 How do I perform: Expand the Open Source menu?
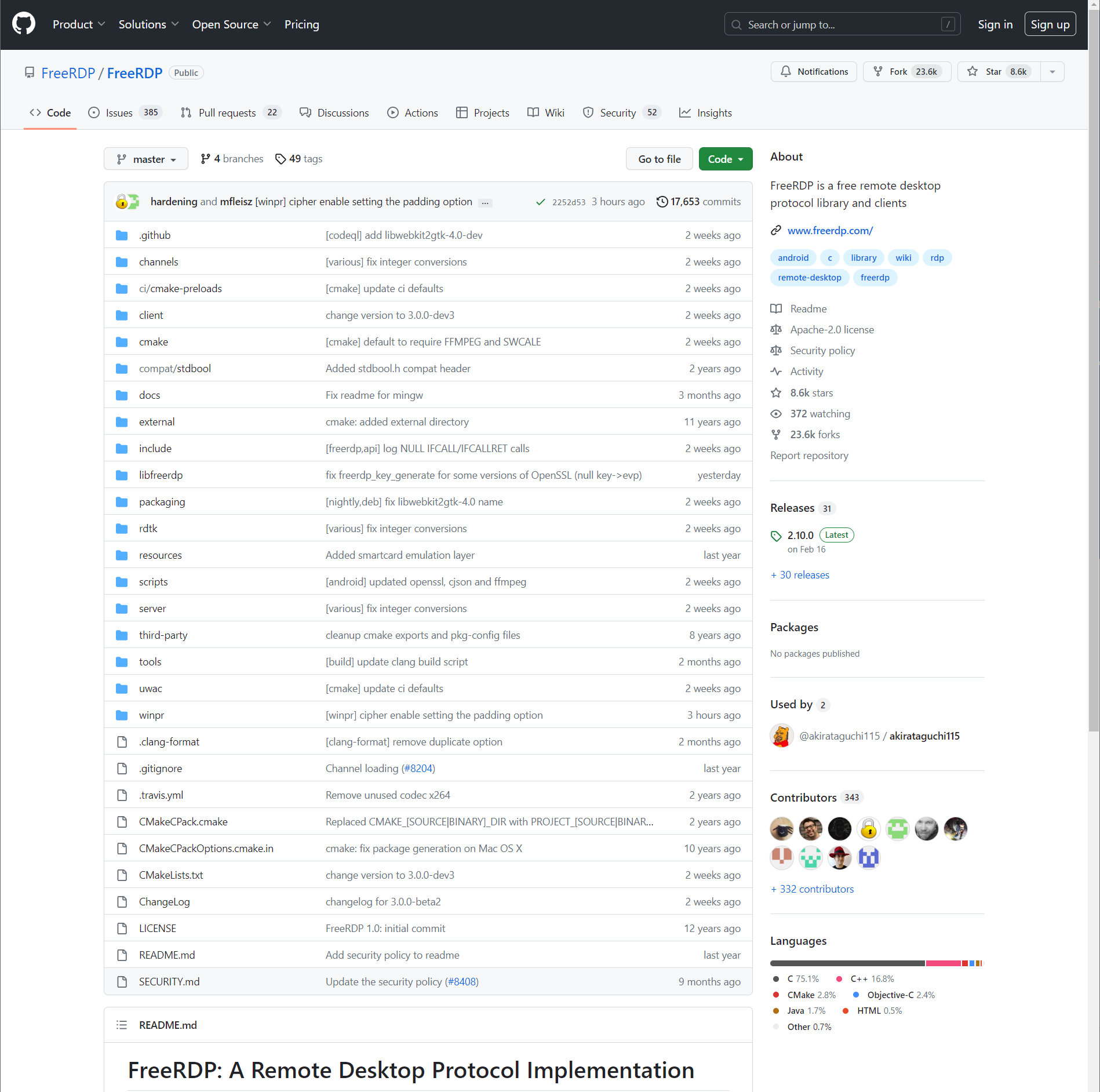pyautogui.click(x=231, y=24)
